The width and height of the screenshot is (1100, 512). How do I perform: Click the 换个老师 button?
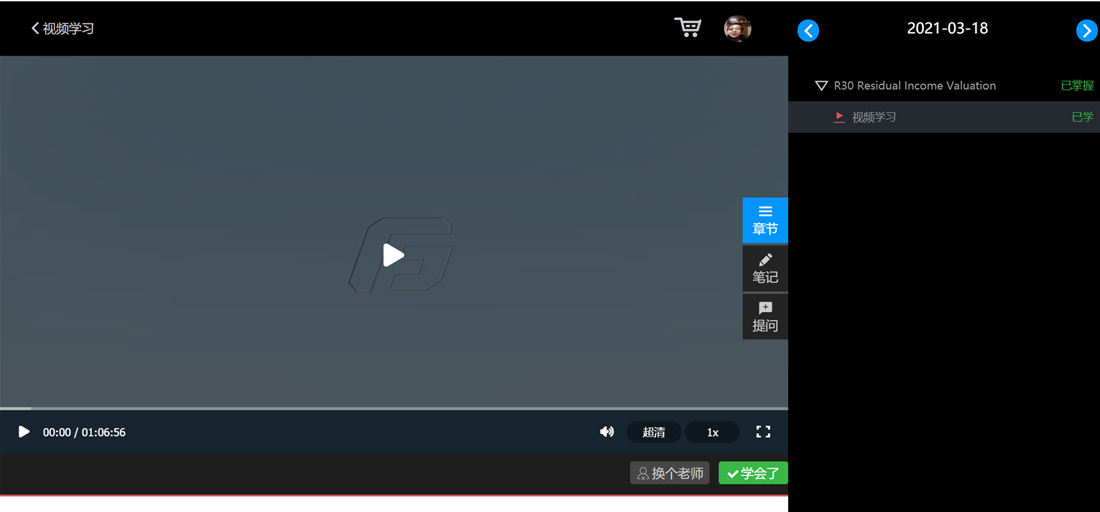click(670, 473)
